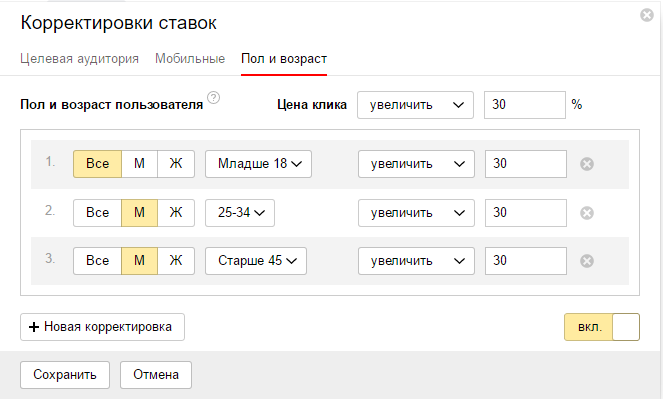Image resolution: width=663 pixels, height=399 pixels.
Task: Remove adjustment row 3 with its delete icon
Action: [x=587, y=261]
